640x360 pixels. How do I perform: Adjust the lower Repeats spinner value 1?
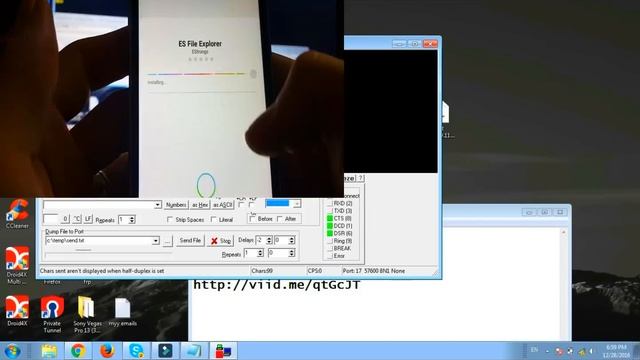coord(260,253)
